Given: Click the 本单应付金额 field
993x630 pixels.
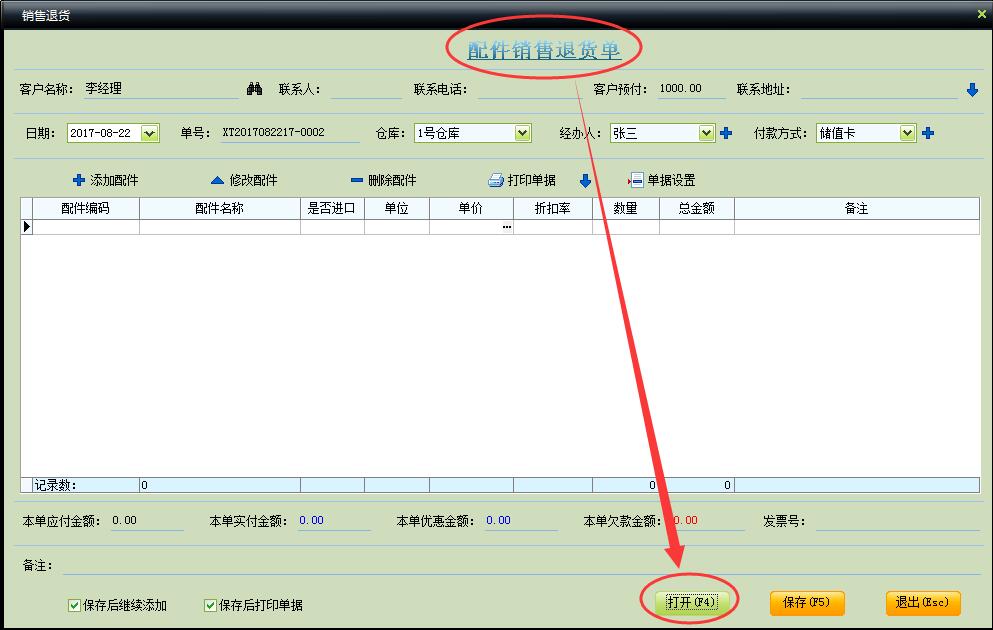Looking at the screenshot, I should 147,520.
